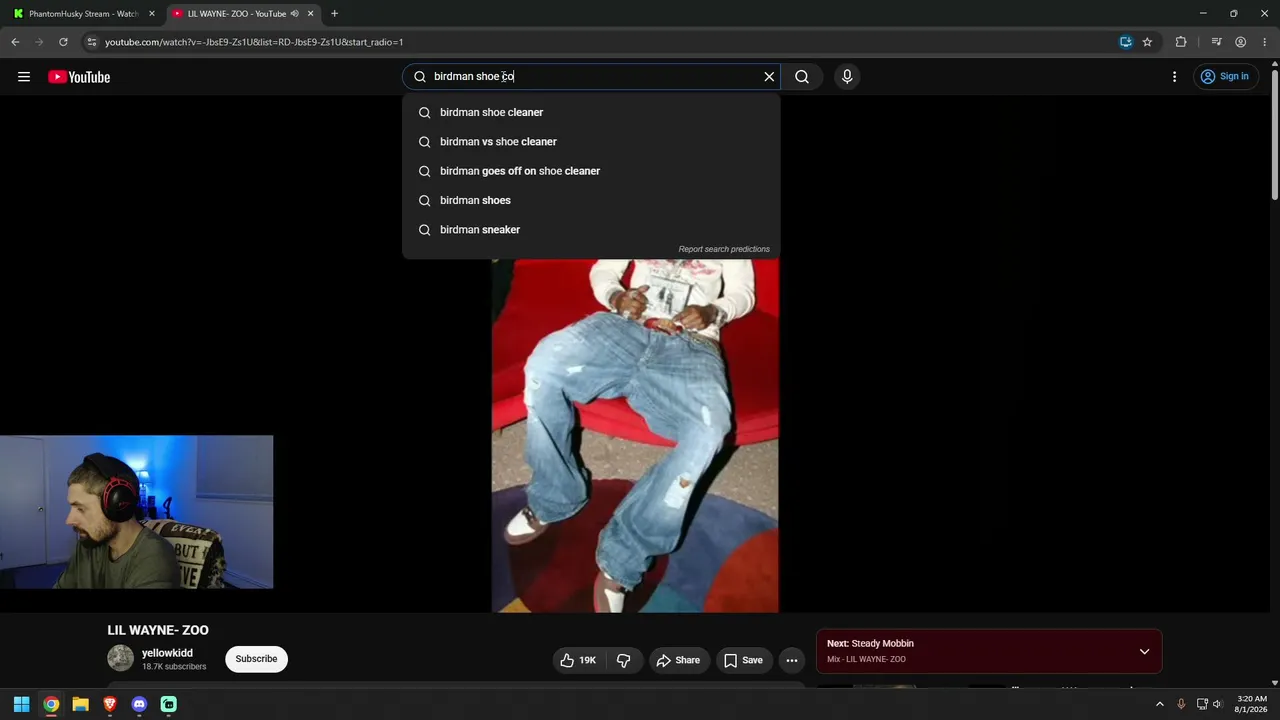This screenshot has height=720, width=1280.
Task: Open a new browser tab
Action: [x=334, y=14]
